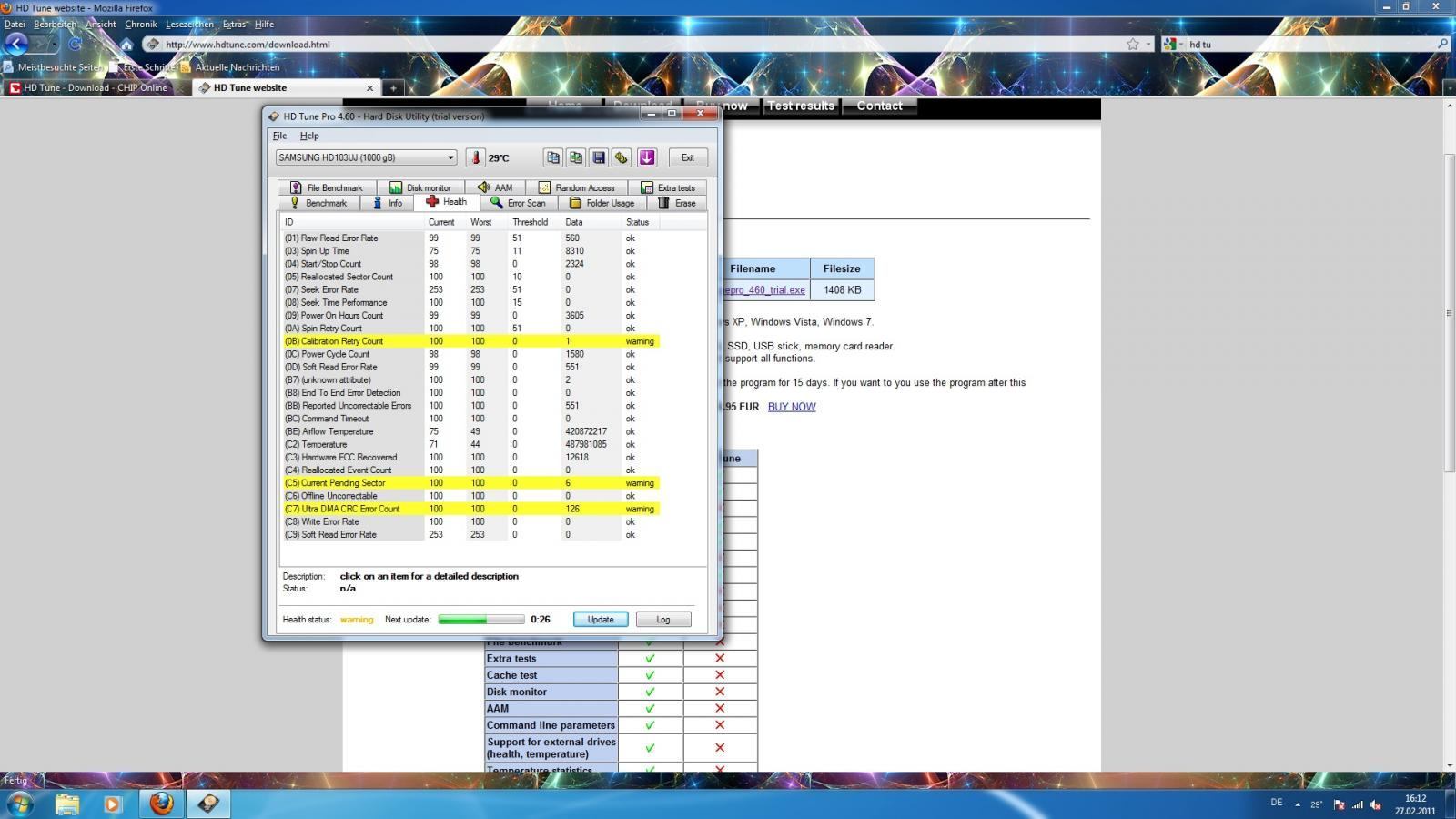Viewport: 1456px width, 819px height.
Task: Click the Firefox home icon
Action: 126,44
